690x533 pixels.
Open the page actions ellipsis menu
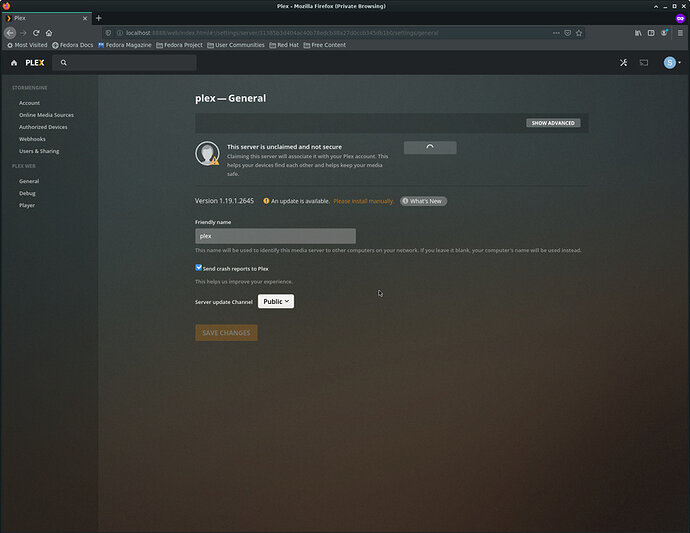tap(556, 33)
